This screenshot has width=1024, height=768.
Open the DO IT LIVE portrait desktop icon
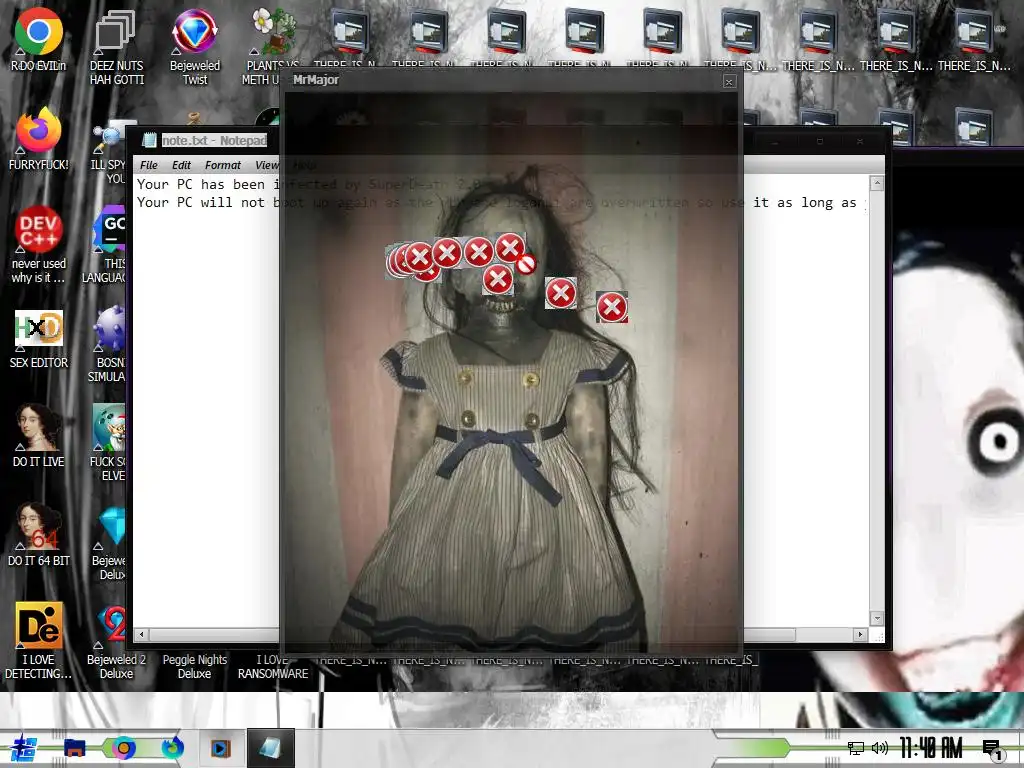tap(39, 426)
